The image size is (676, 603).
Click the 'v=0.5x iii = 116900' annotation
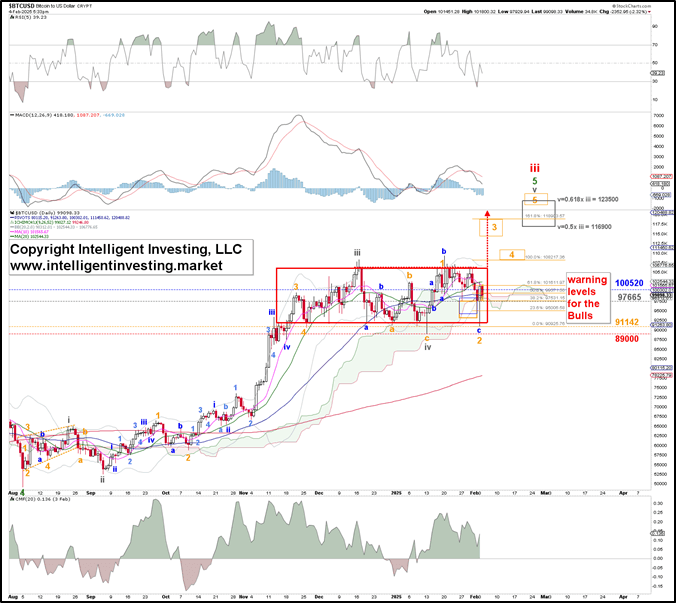point(584,227)
